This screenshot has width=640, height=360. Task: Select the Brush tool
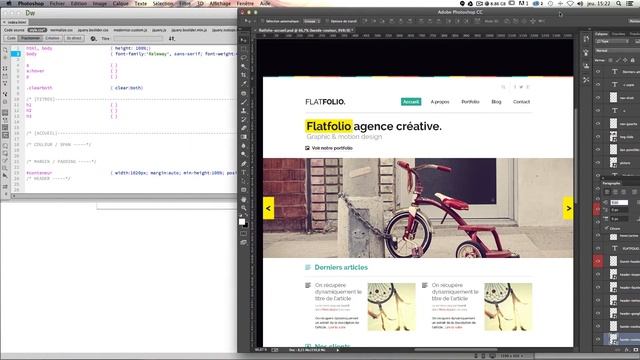tap(244, 102)
